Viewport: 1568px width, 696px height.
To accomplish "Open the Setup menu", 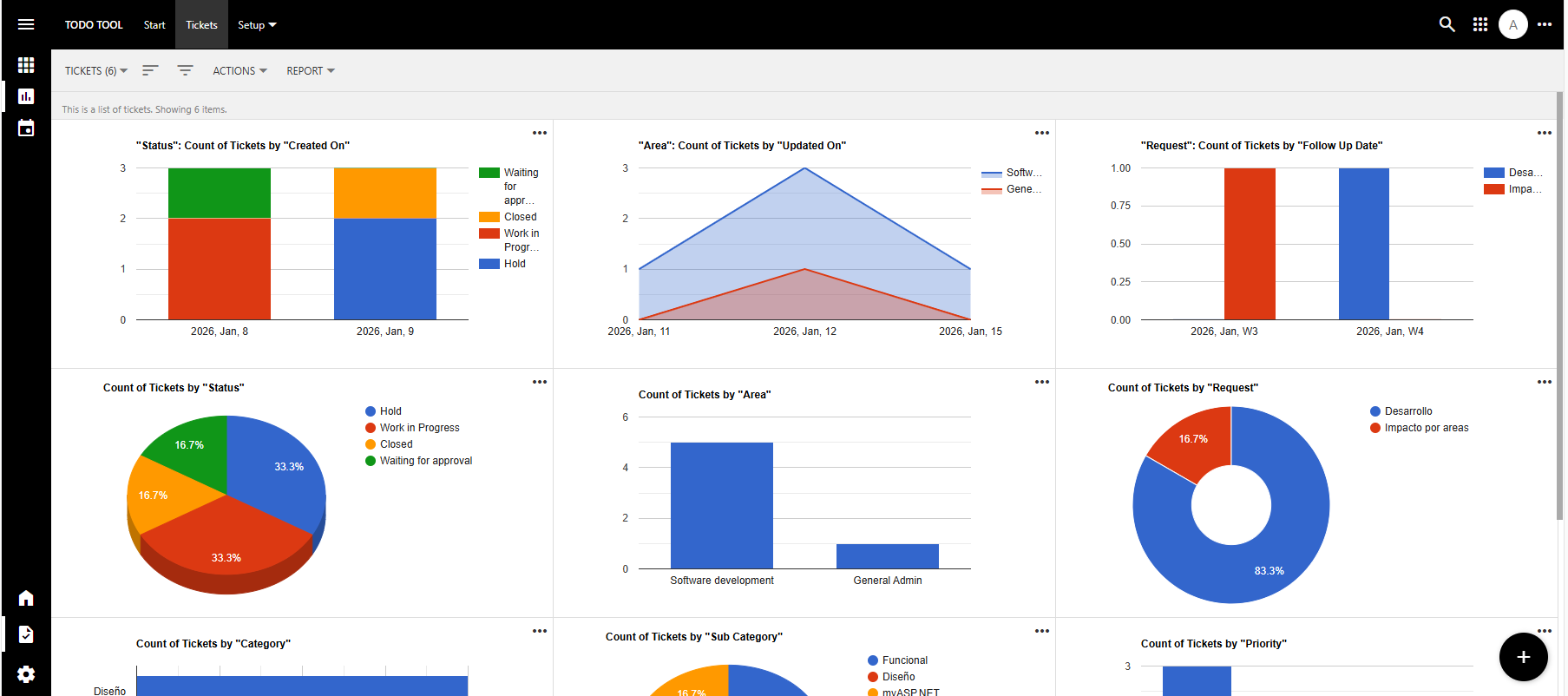I will coord(257,25).
